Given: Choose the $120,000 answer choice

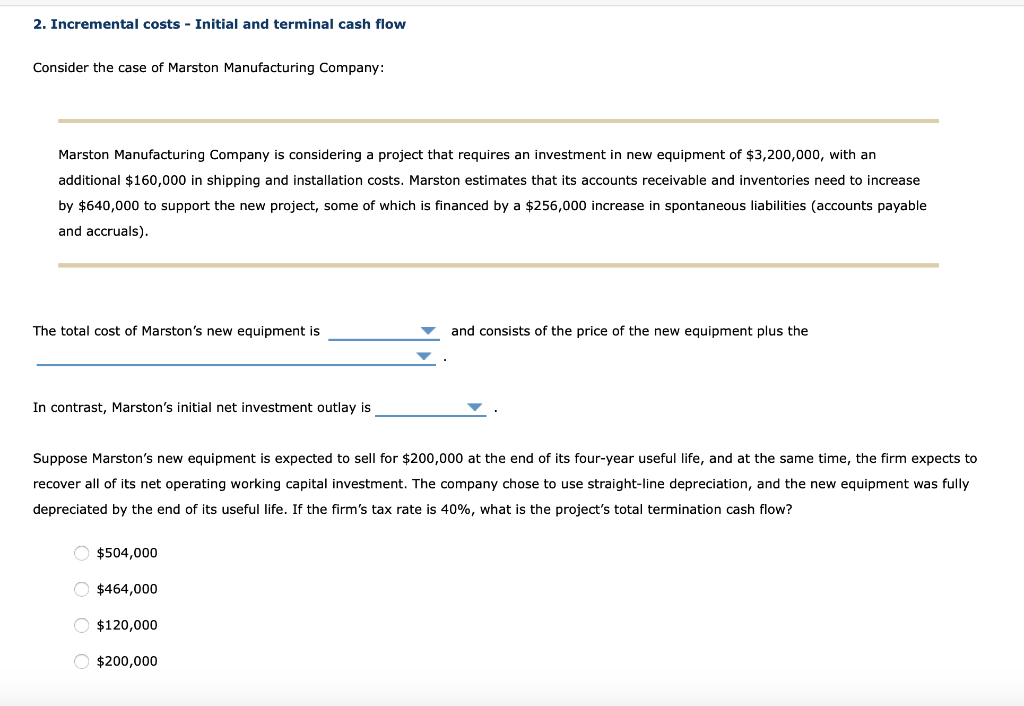Looking at the screenshot, I should 81,625.
